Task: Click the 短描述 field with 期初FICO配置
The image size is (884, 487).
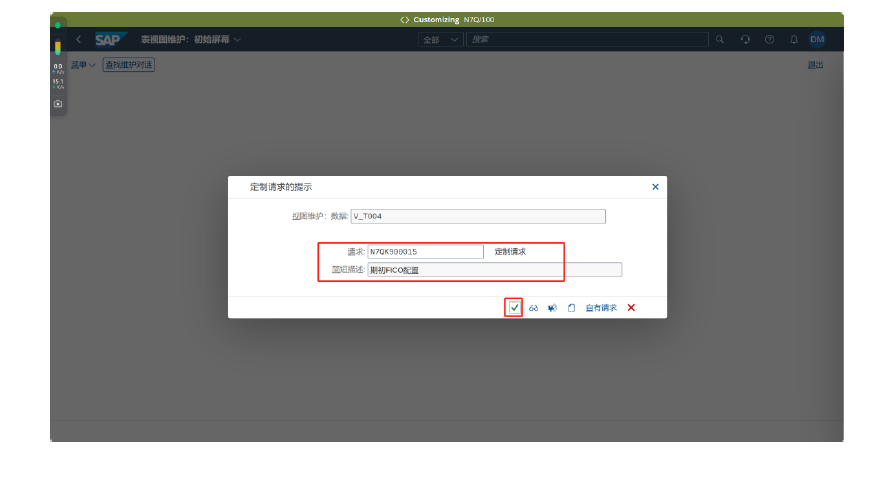Action: [x=494, y=270]
